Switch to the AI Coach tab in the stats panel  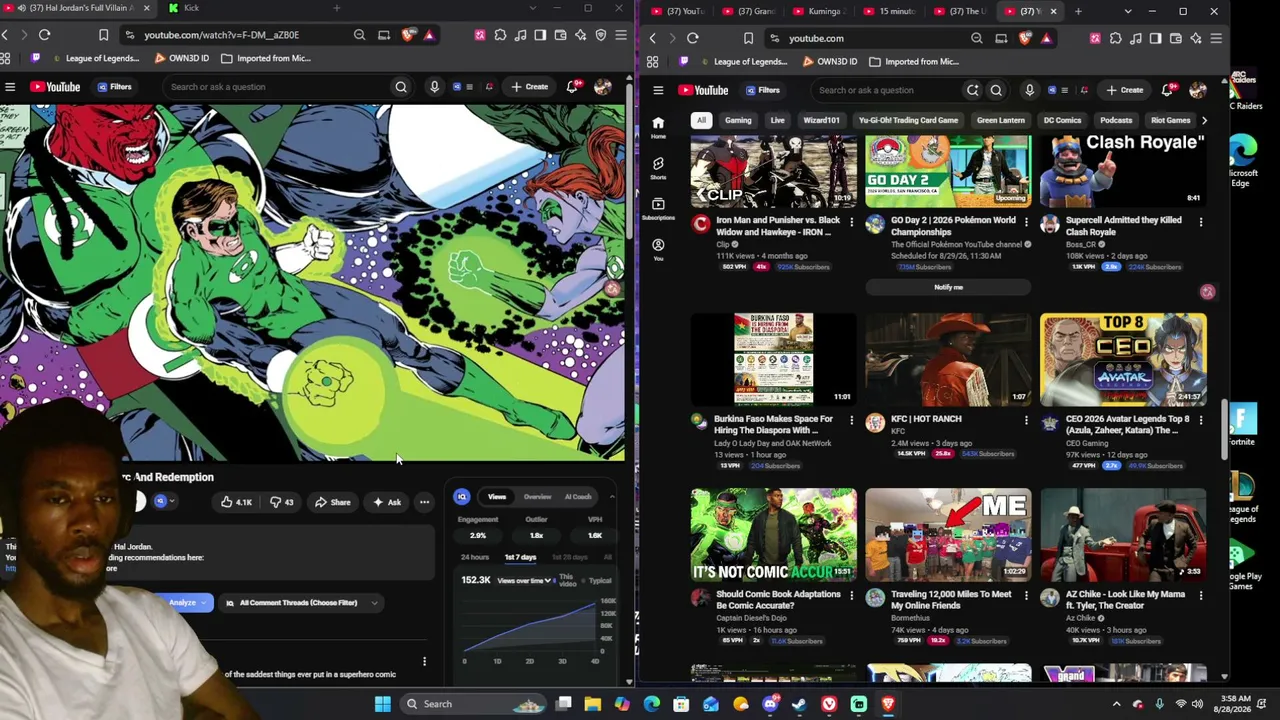pos(578,497)
